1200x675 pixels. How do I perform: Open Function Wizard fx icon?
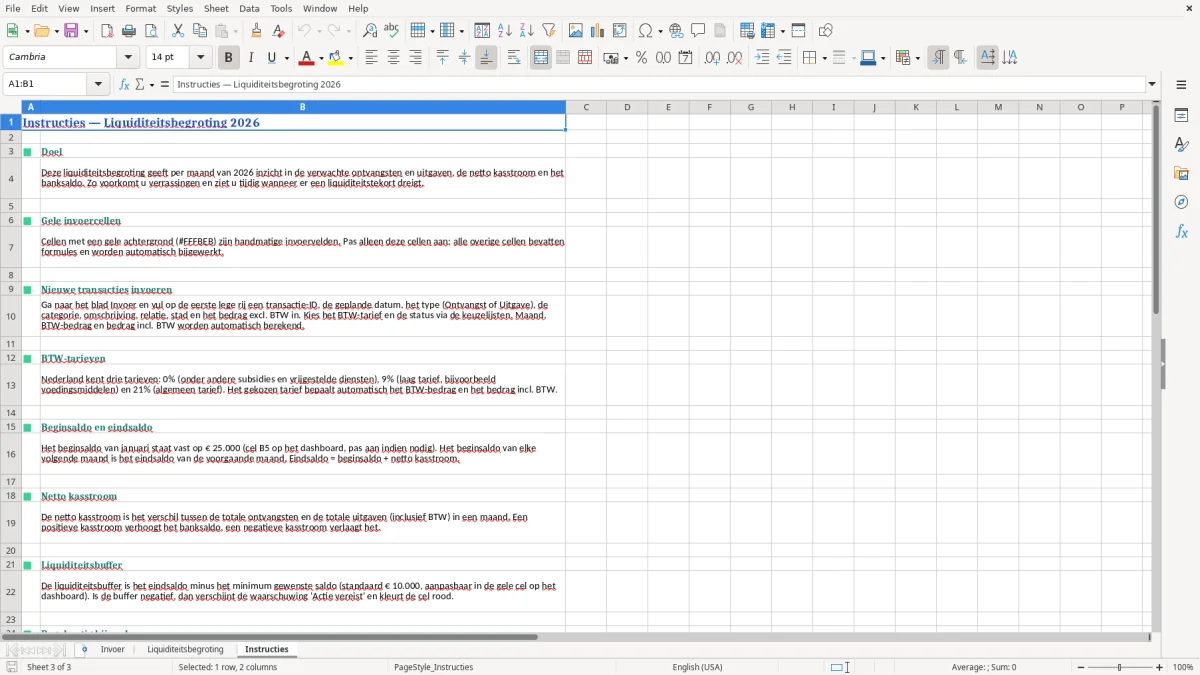(124, 85)
